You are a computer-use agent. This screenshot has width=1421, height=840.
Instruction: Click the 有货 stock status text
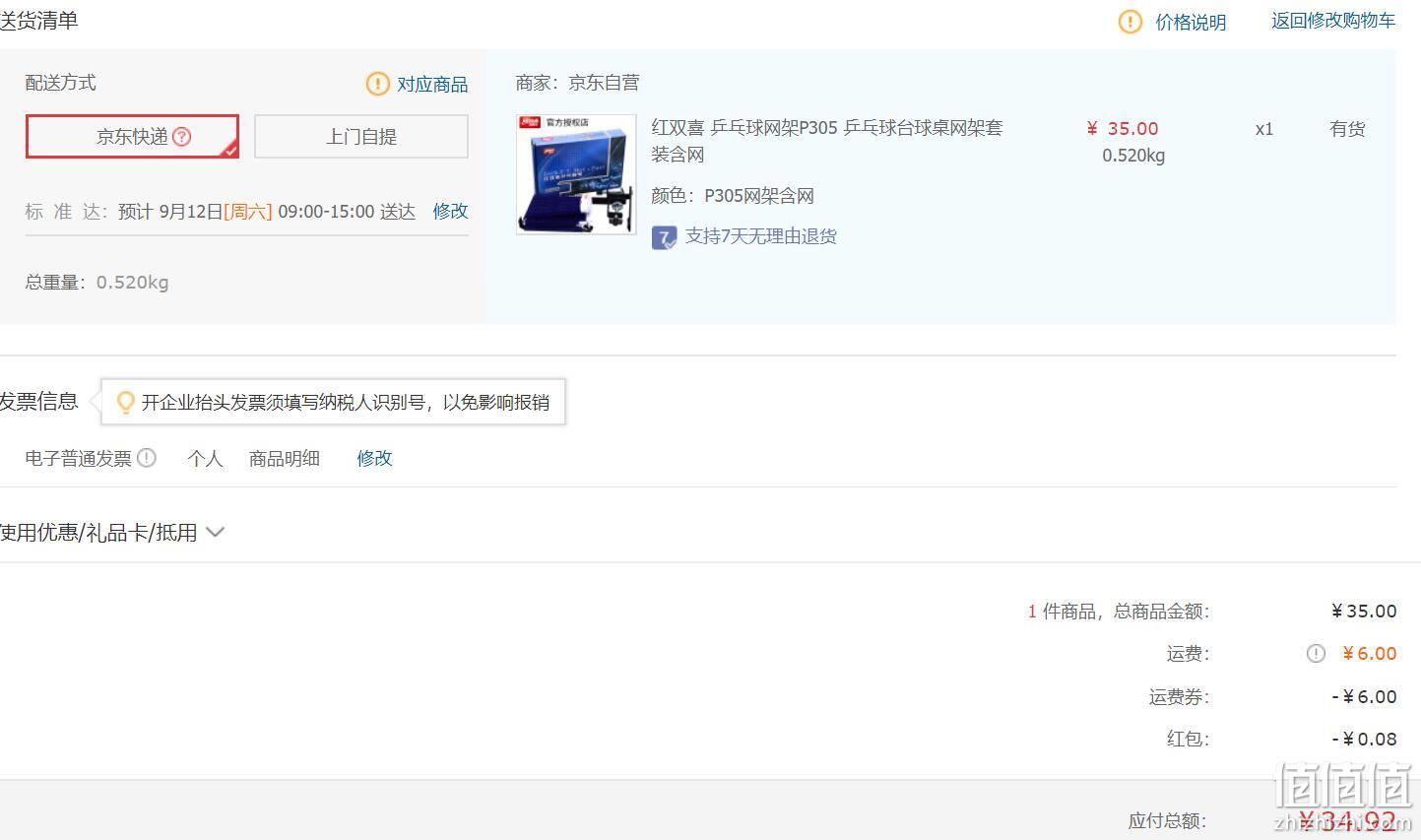[1347, 129]
